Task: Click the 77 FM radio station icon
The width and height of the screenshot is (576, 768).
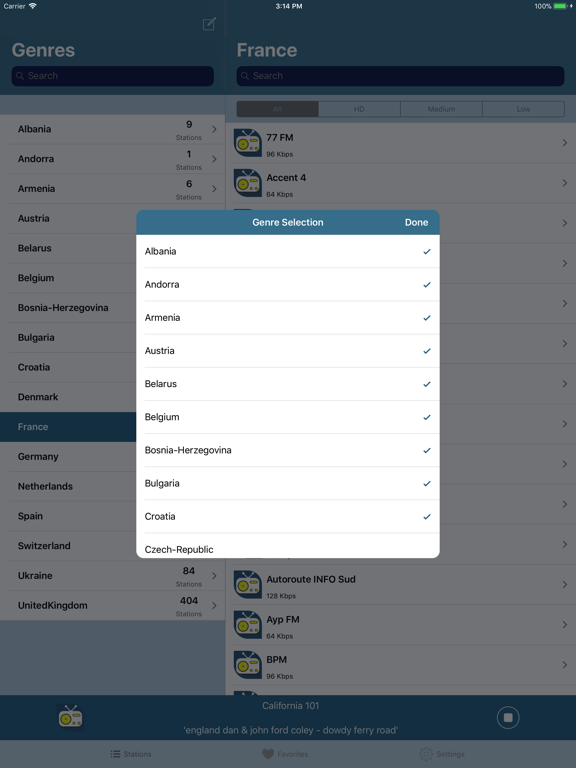Action: 247,143
